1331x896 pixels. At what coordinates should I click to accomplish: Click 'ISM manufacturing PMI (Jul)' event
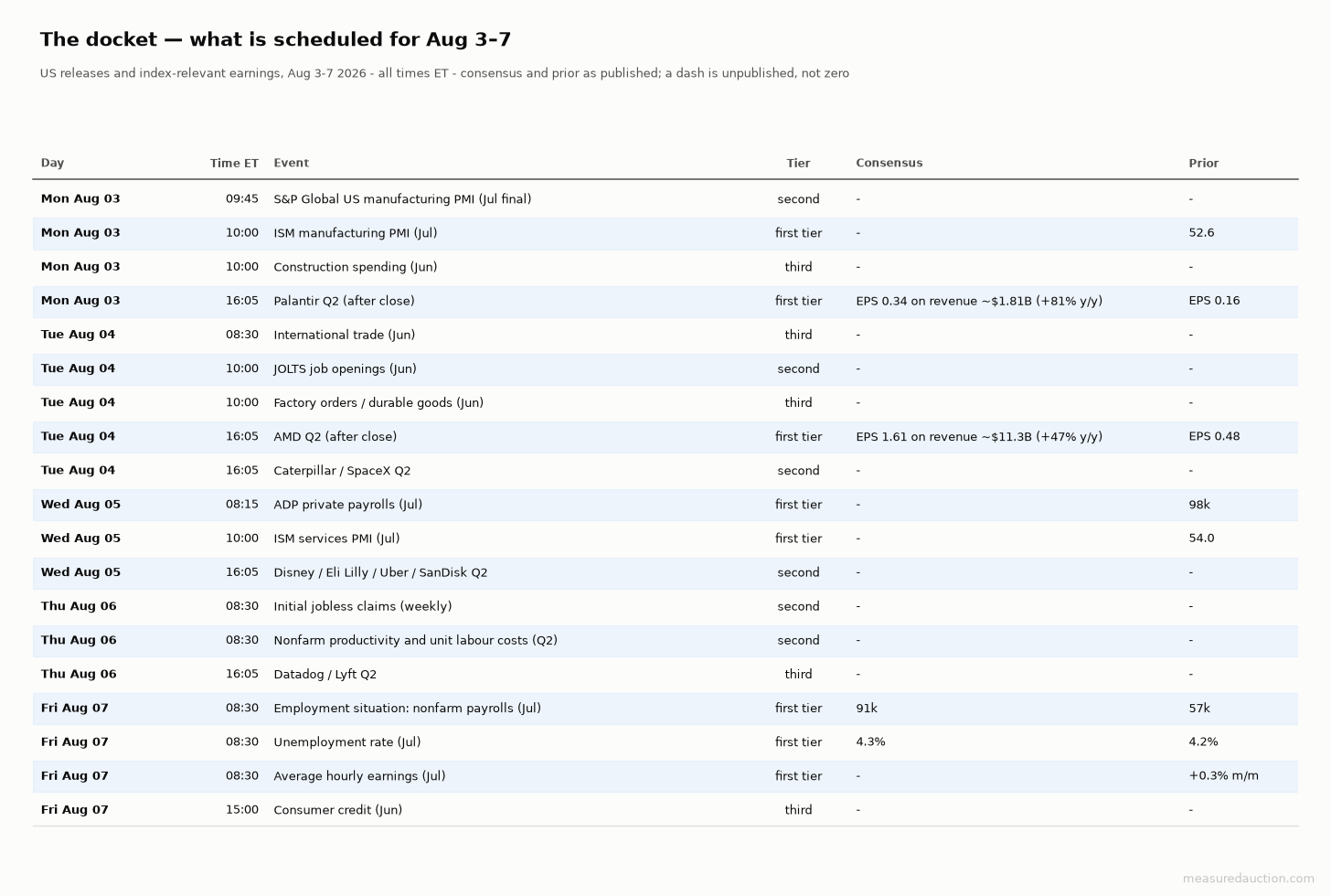point(356,233)
